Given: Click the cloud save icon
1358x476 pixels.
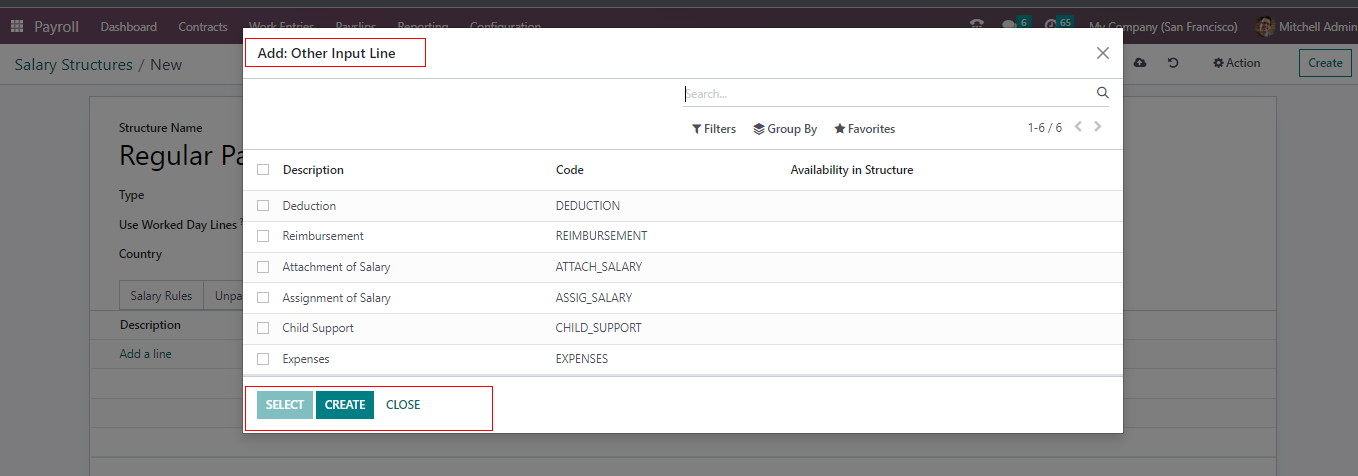Looking at the screenshot, I should [x=1140, y=63].
